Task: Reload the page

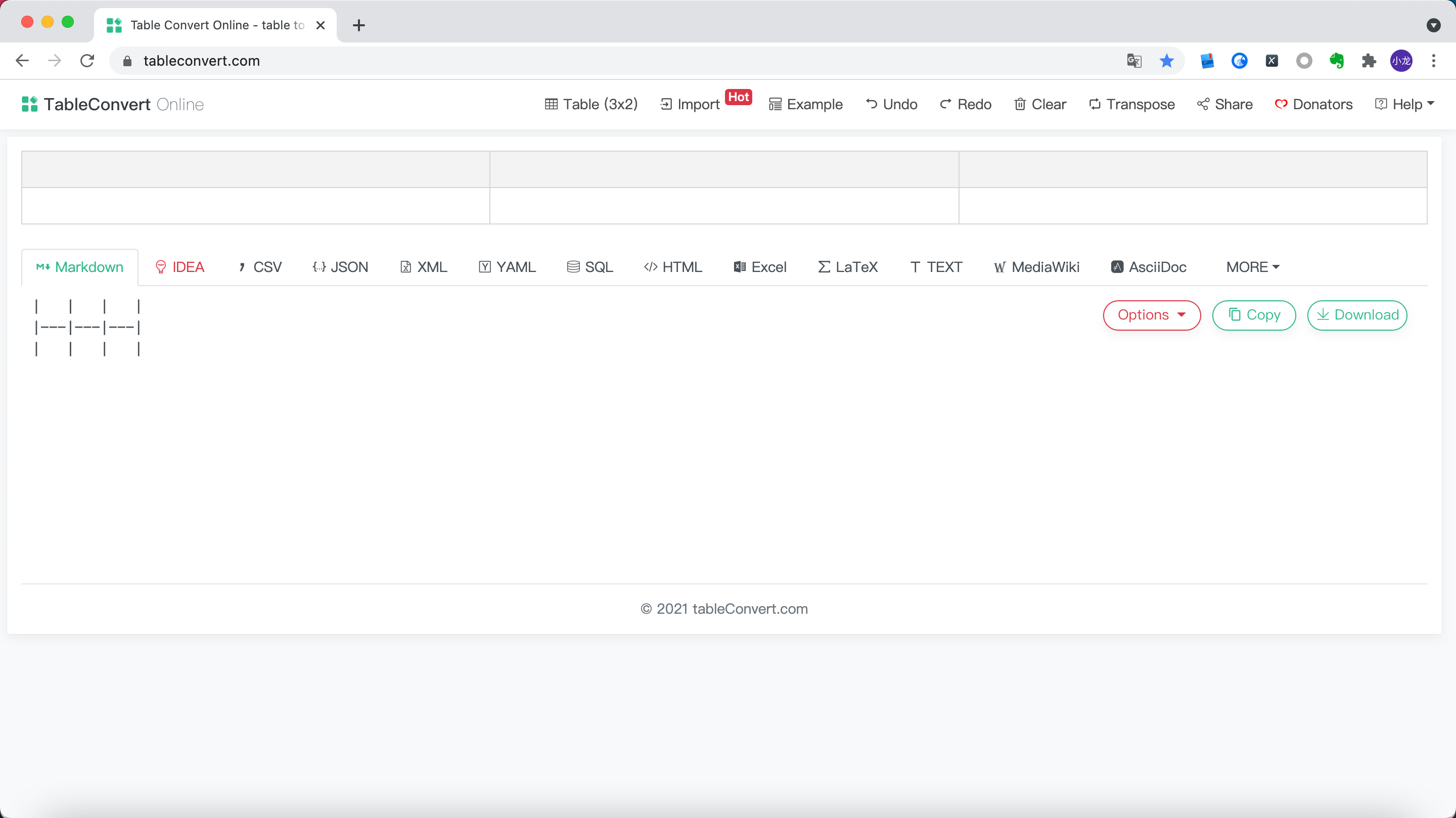Action: point(87,61)
